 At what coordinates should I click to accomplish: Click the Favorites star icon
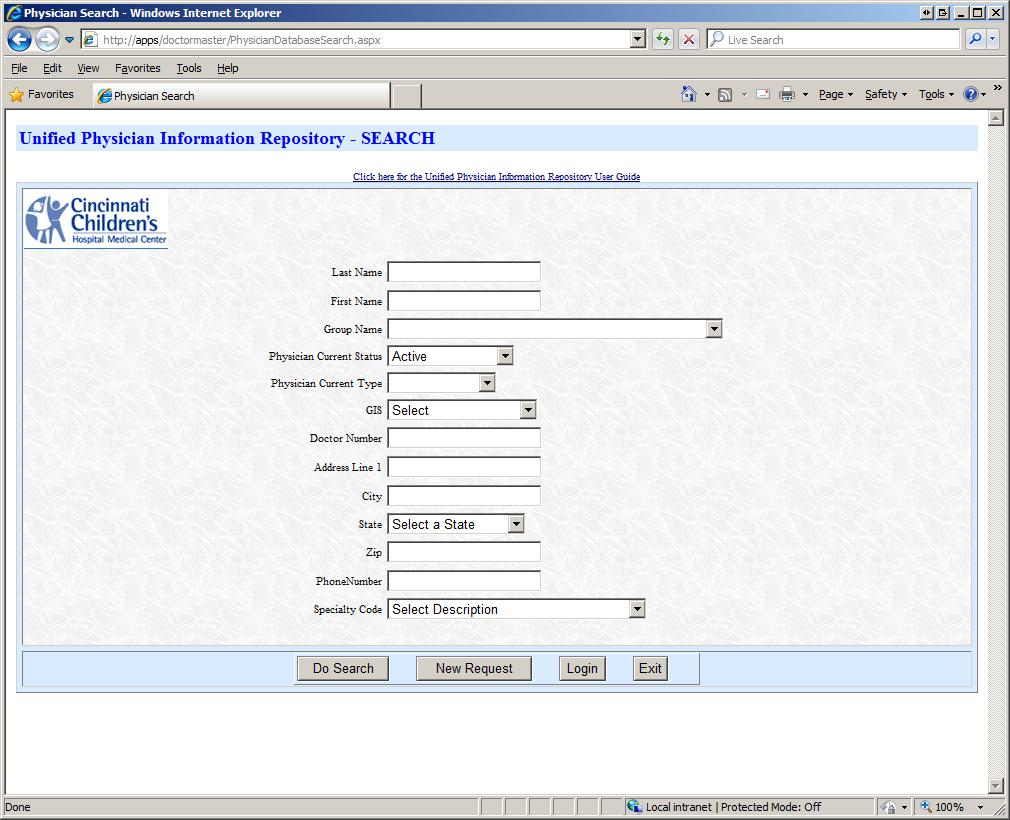(17, 95)
